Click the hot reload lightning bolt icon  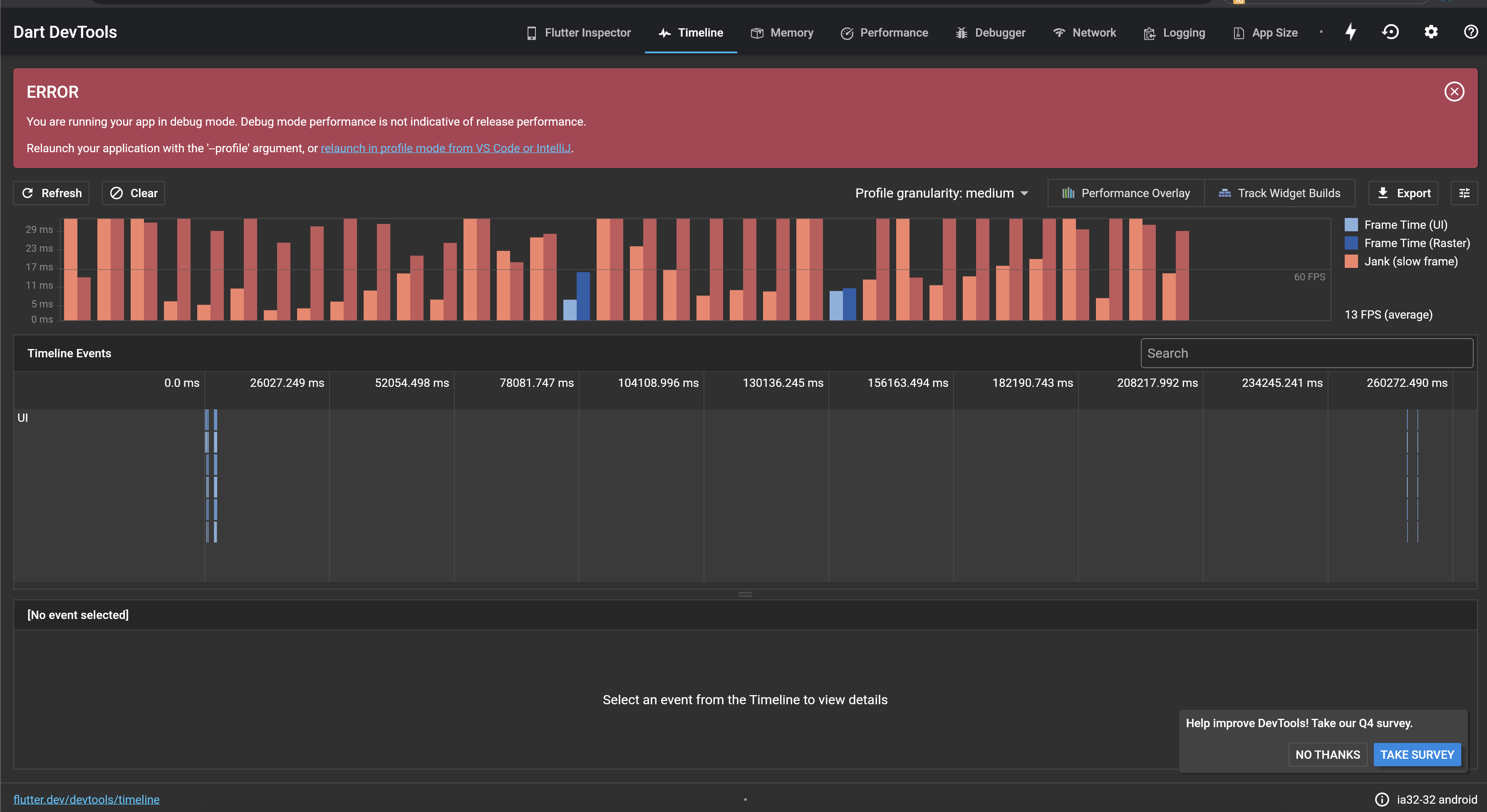[1350, 32]
